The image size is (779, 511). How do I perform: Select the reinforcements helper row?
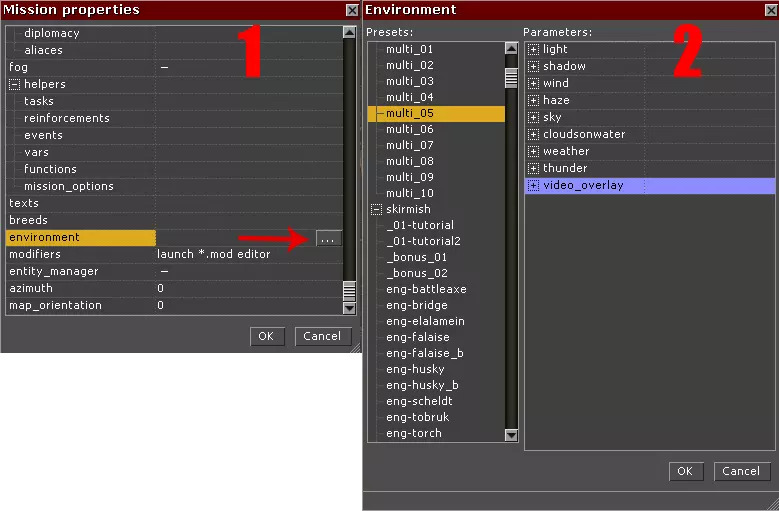pos(174,118)
